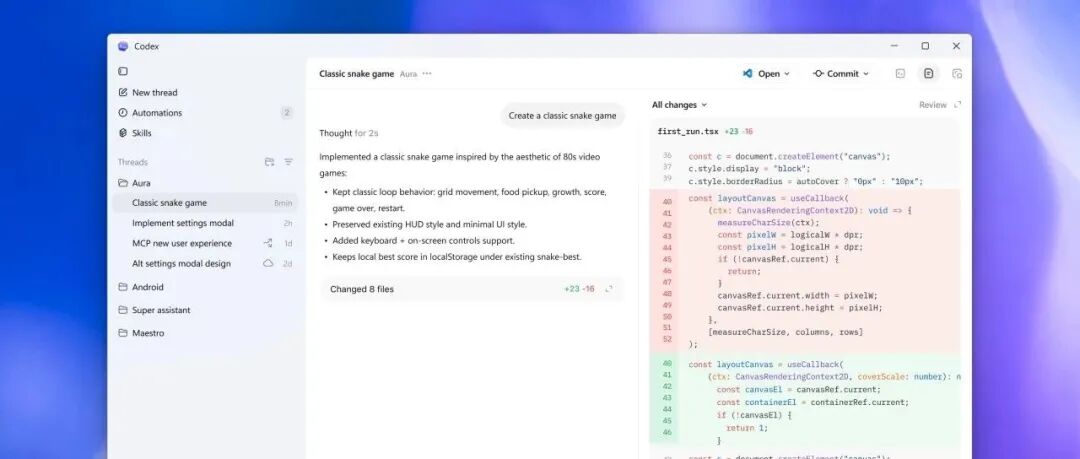
Task: Click the VS Code logo icon
Action: [747, 74]
